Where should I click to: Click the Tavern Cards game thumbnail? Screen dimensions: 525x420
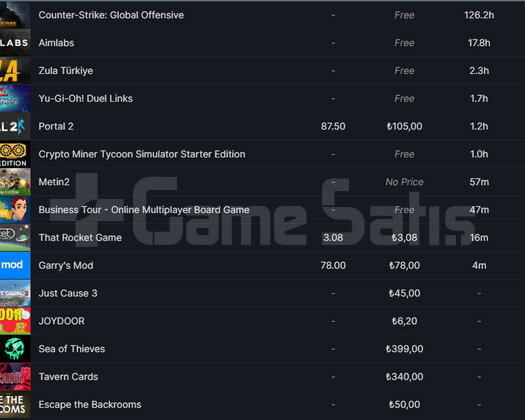click(x=15, y=376)
